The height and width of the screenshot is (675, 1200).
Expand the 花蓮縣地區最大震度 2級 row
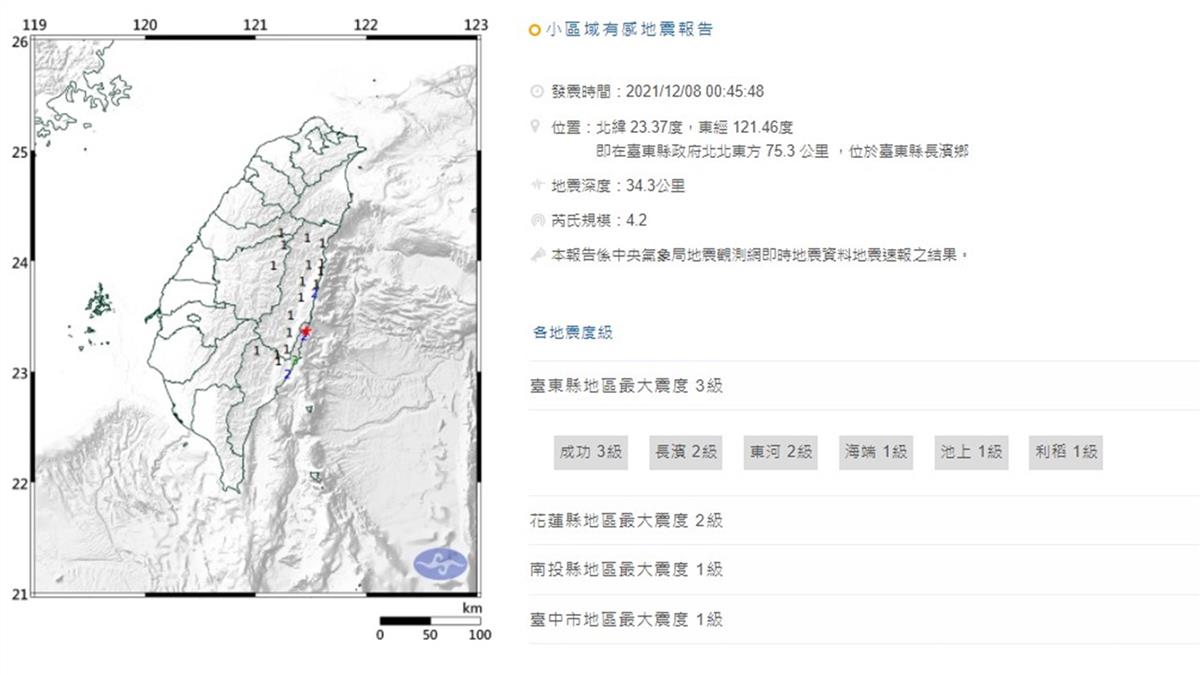[628, 520]
